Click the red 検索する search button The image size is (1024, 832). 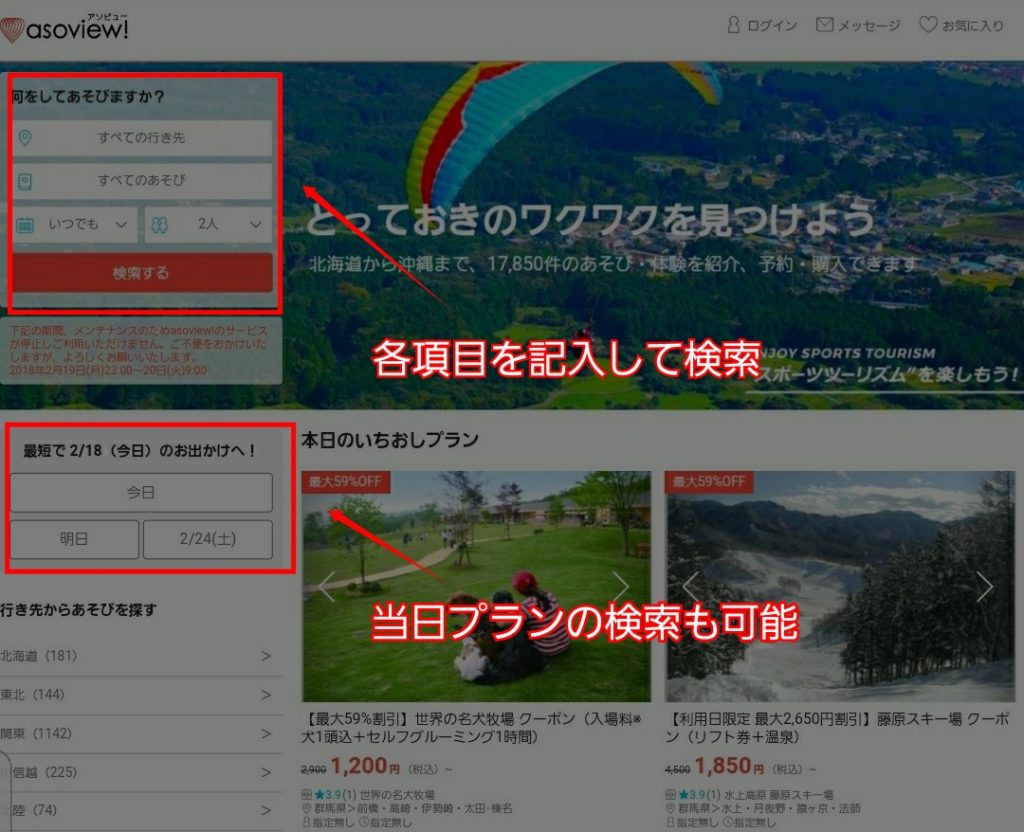coord(142,272)
